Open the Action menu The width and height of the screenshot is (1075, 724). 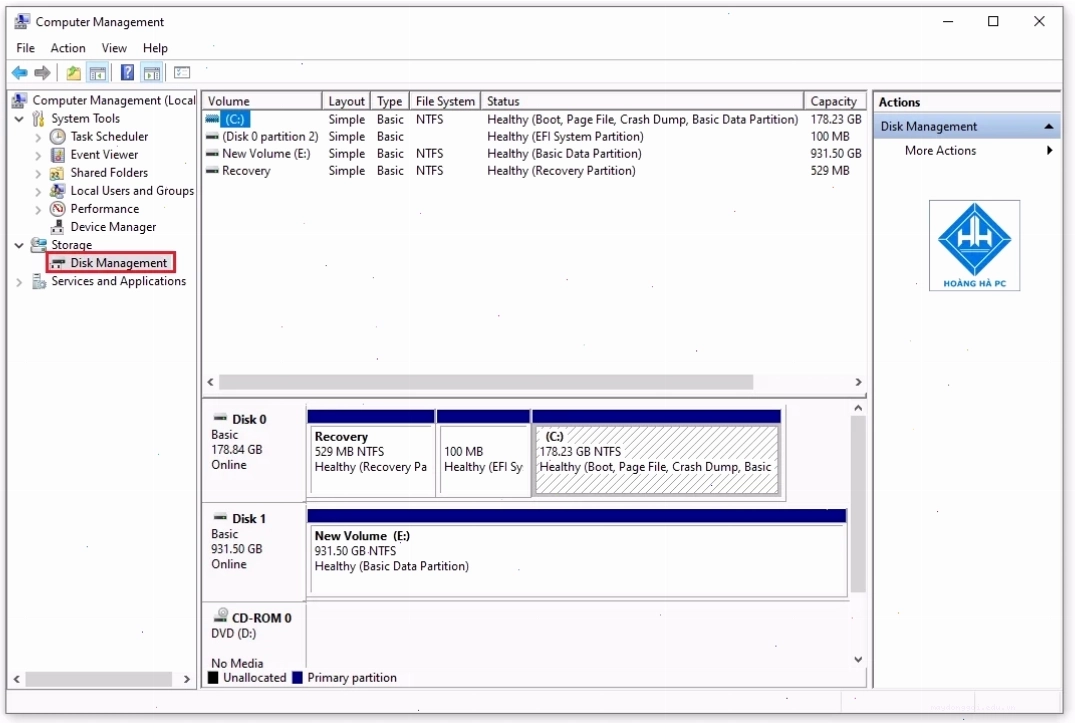(x=68, y=48)
